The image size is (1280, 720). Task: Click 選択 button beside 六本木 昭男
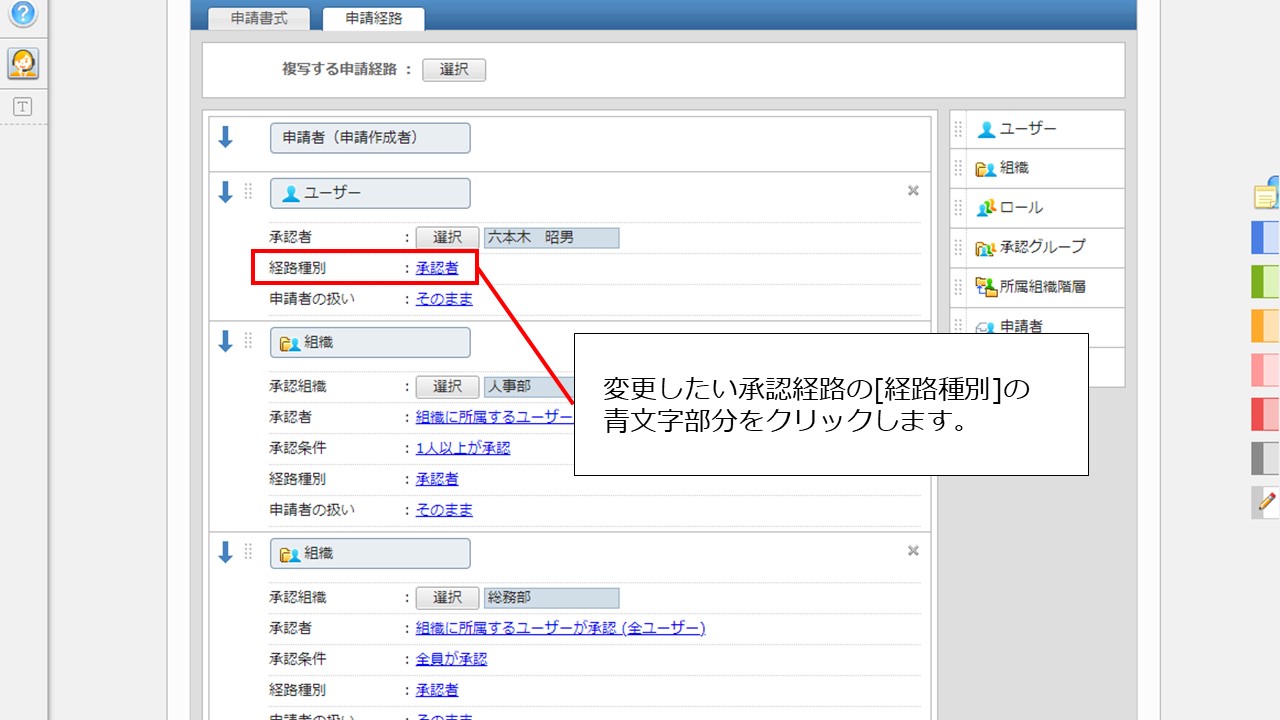pyautogui.click(x=447, y=237)
